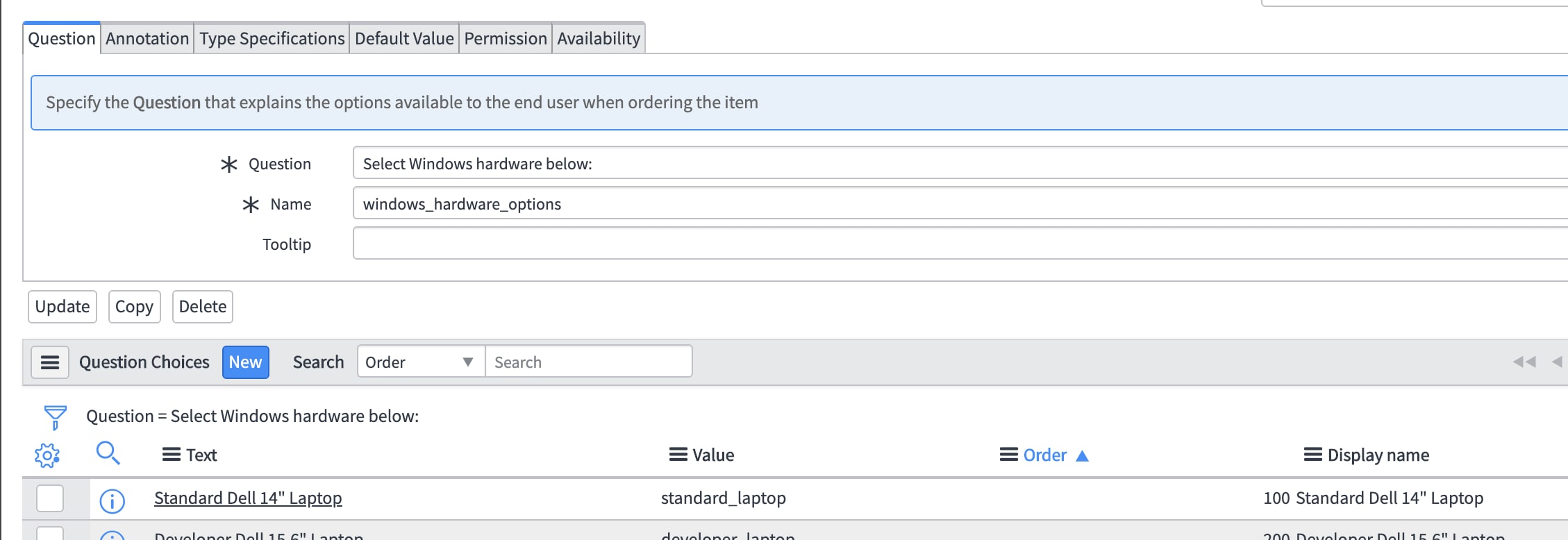Click the filter funnel icon
Screen dimensions: 1568x540
[55, 417]
